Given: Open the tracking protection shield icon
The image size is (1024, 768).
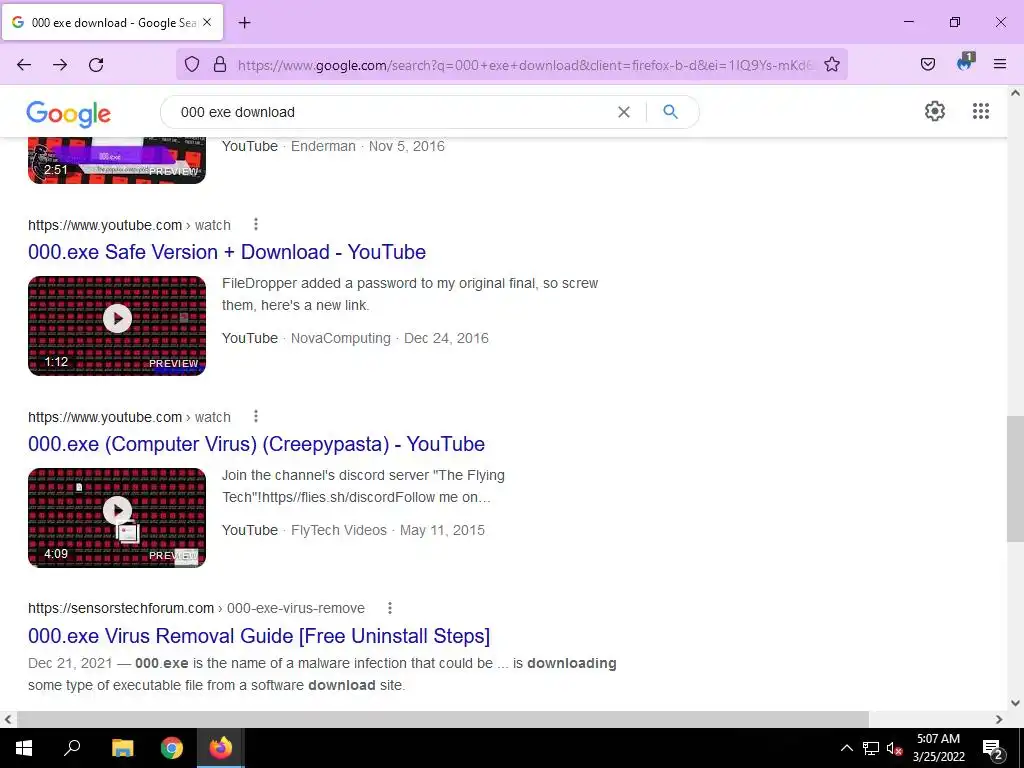Looking at the screenshot, I should (191, 64).
